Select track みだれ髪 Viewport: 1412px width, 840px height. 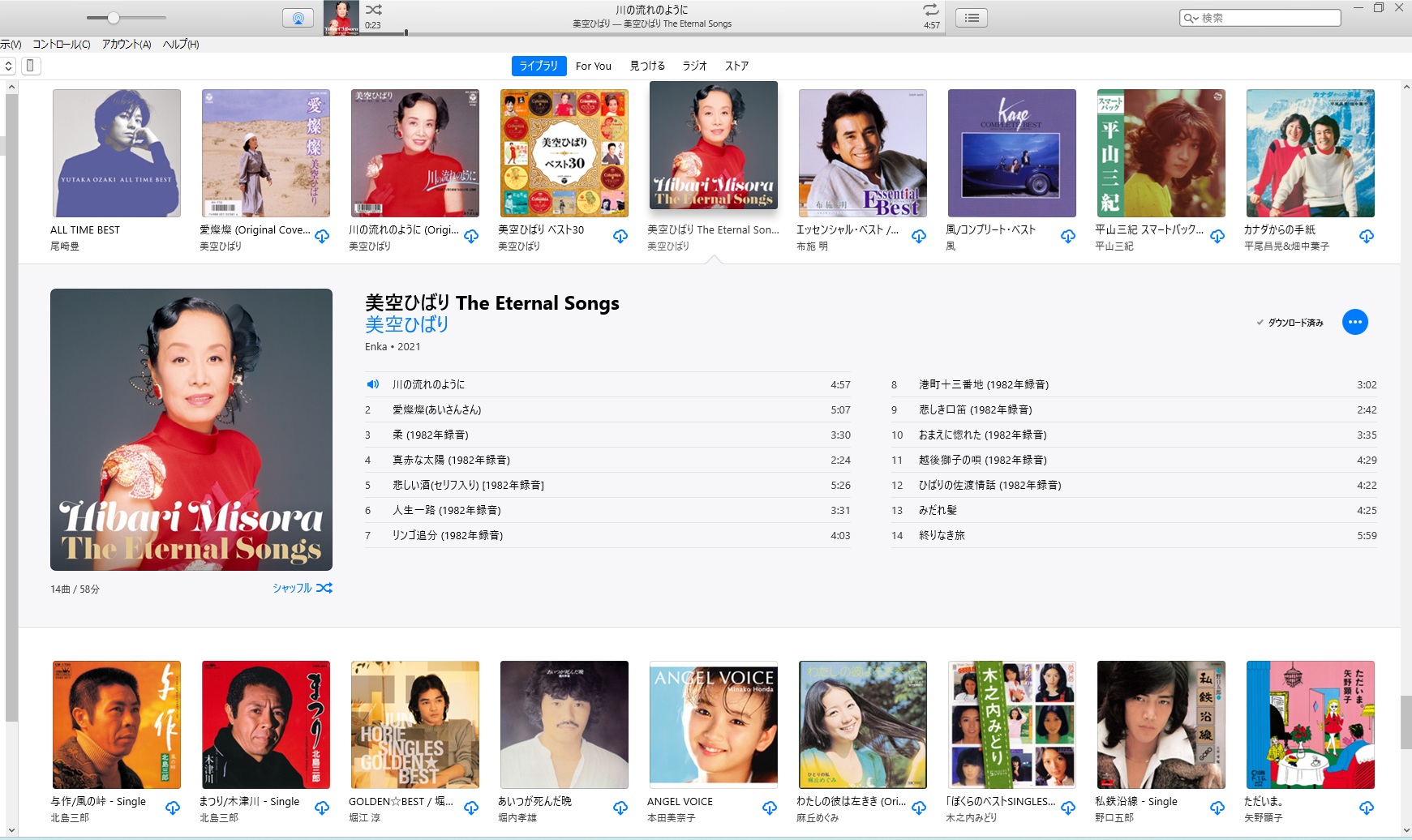tap(1134, 510)
